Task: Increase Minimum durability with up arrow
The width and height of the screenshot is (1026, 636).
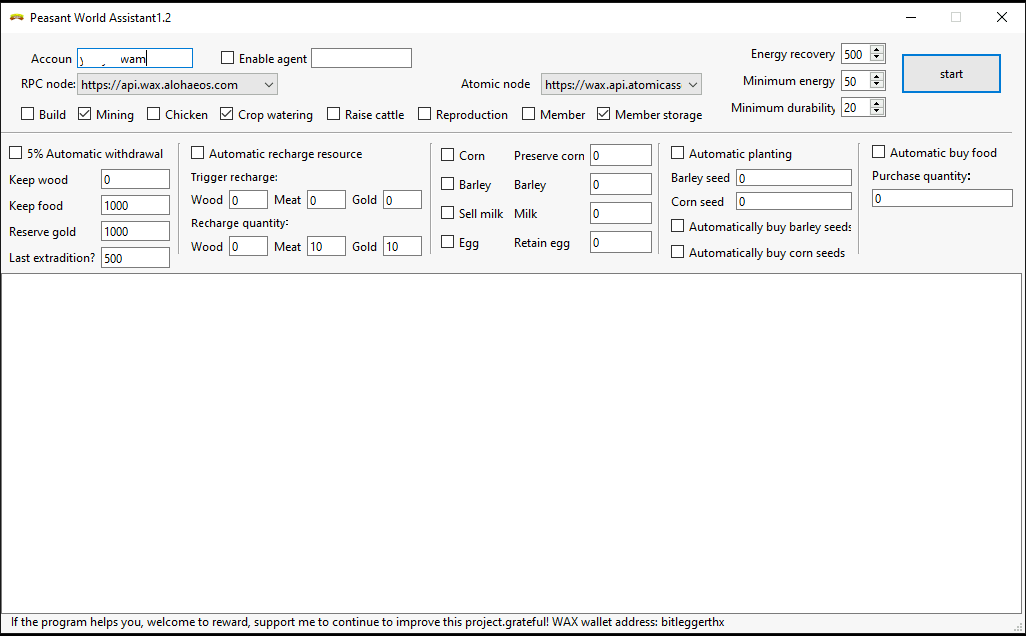Action: pos(877,103)
